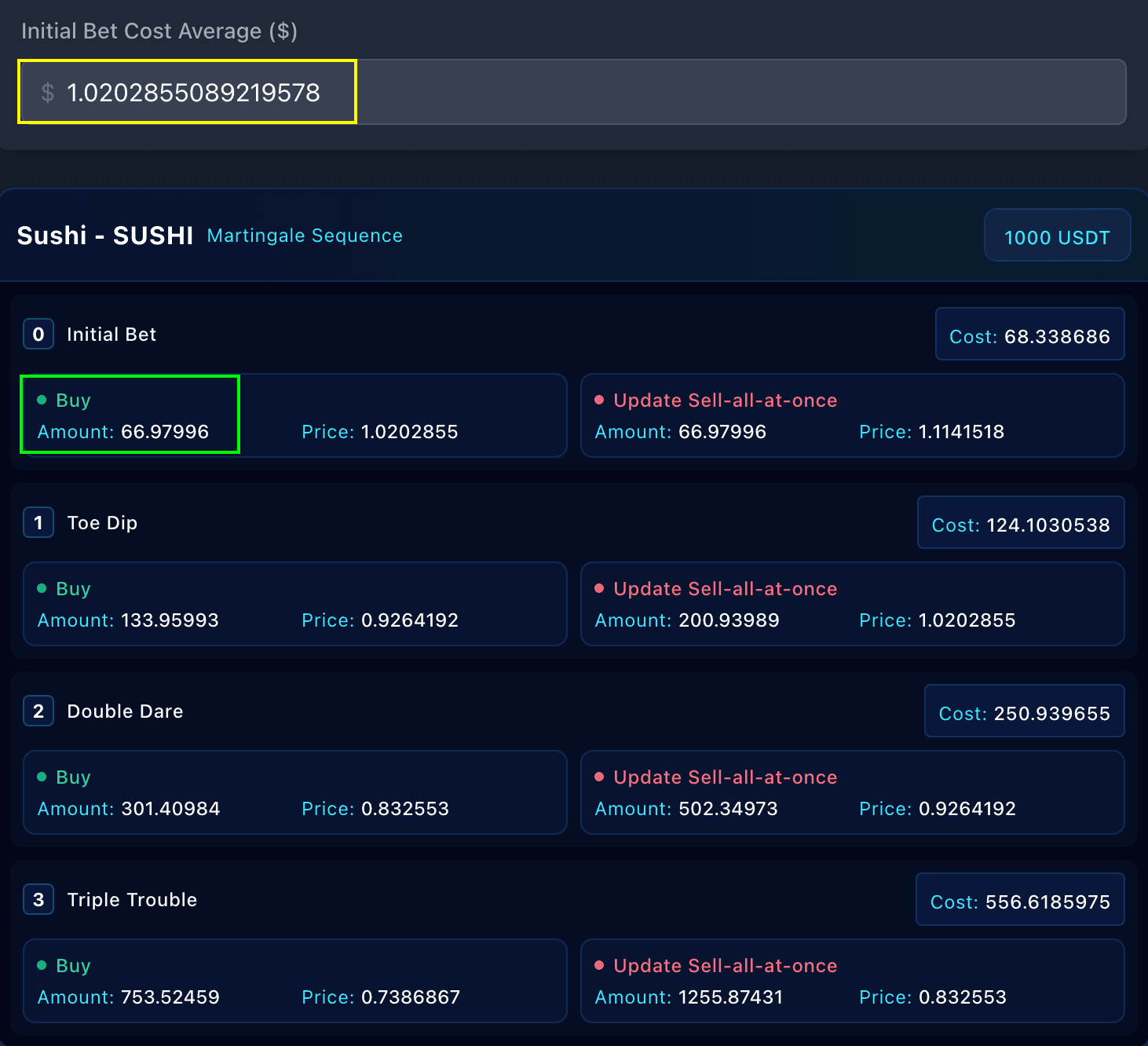The height and width of the screenshot is (1046, 1148).
Task: Click the Triple Trouble cost 556.6185975 badge
Action: point(1019,902)
